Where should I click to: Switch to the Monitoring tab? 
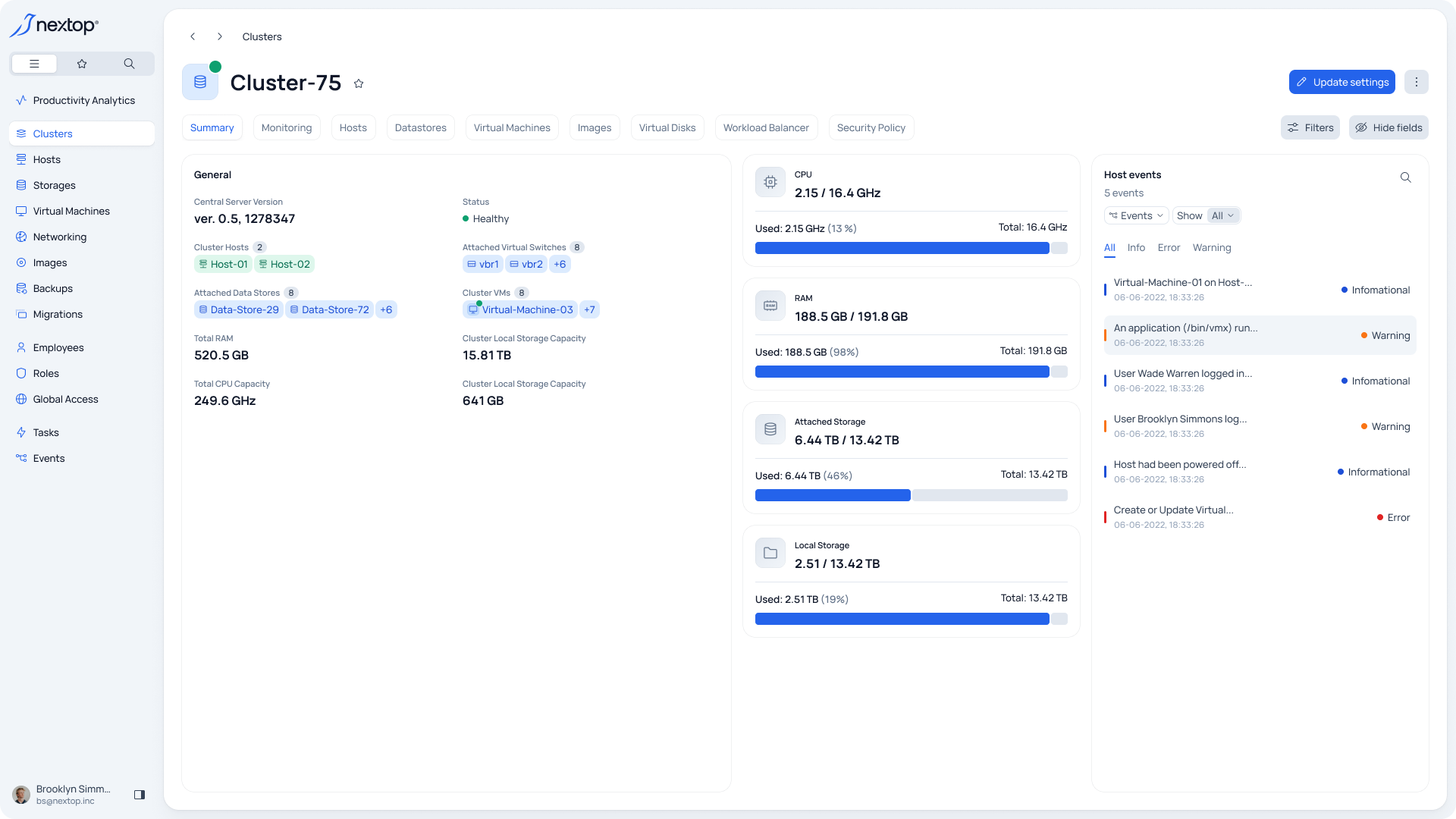point(287,127)
